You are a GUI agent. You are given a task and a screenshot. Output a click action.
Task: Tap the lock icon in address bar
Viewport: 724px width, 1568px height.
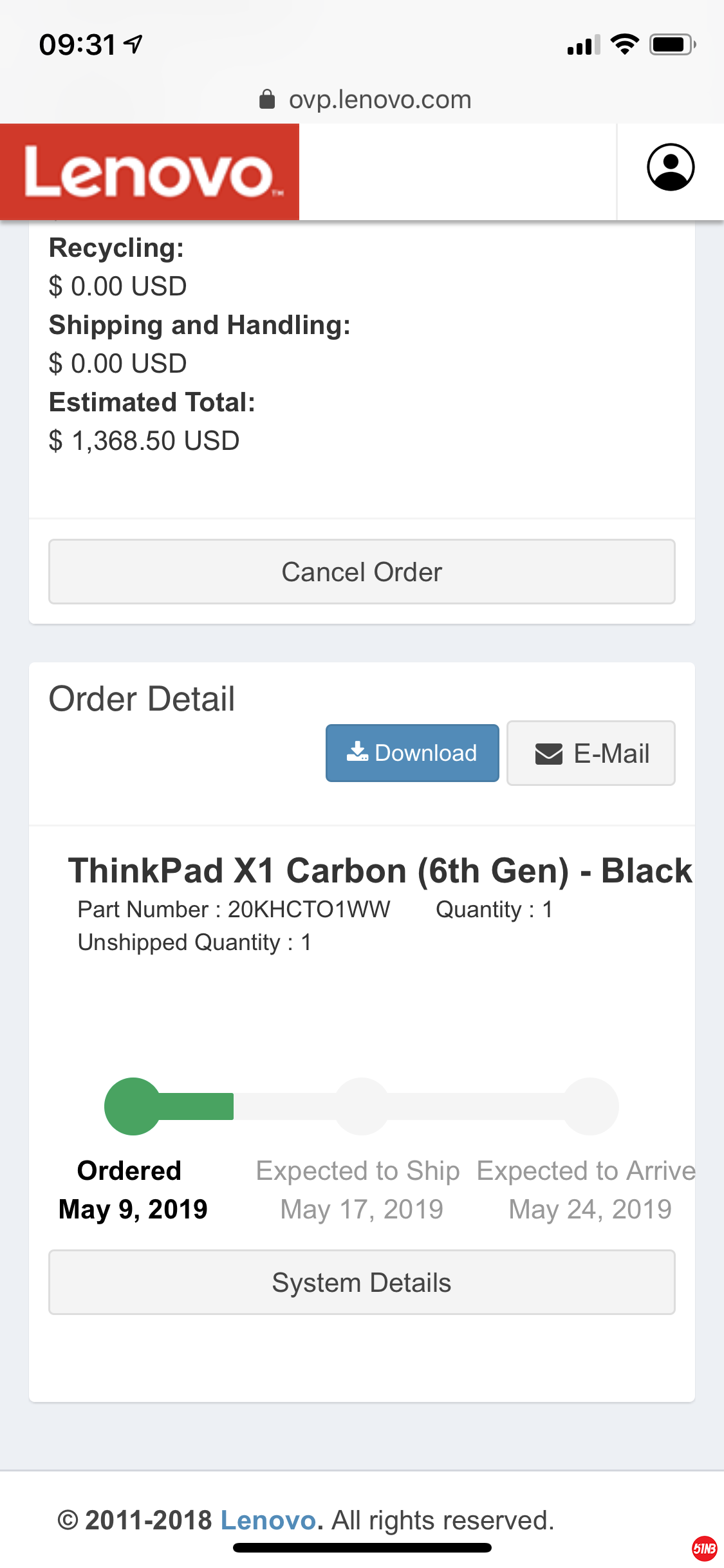pos(267,100)
